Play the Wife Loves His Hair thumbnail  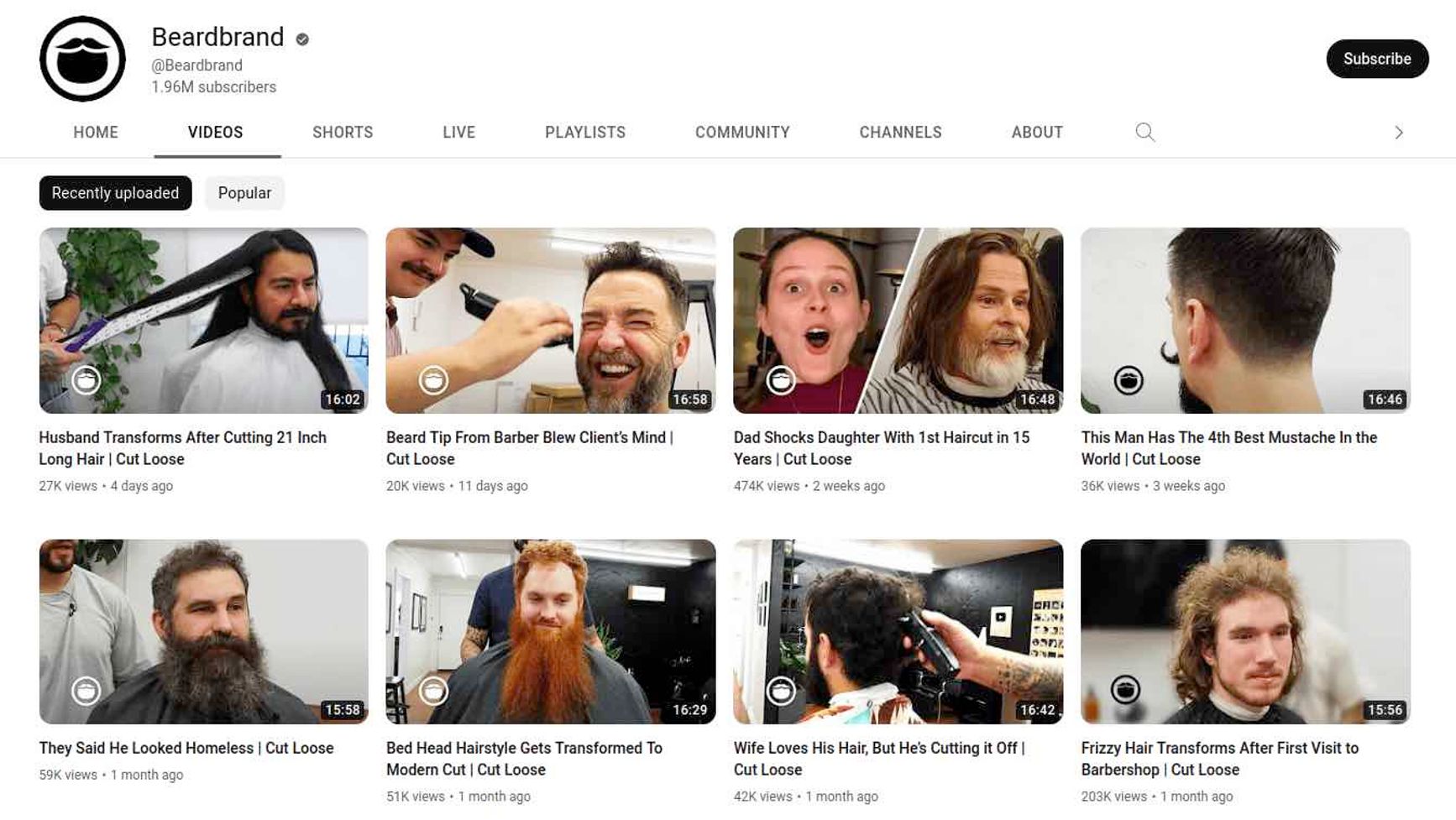[898, 631]
